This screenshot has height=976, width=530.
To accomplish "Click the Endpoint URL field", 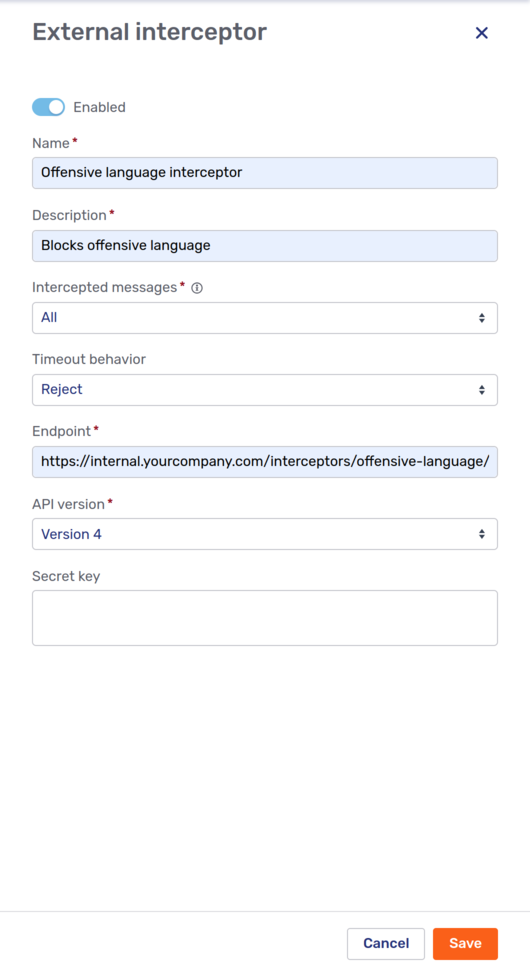I will pyautogui.click(x=265, y=462).
